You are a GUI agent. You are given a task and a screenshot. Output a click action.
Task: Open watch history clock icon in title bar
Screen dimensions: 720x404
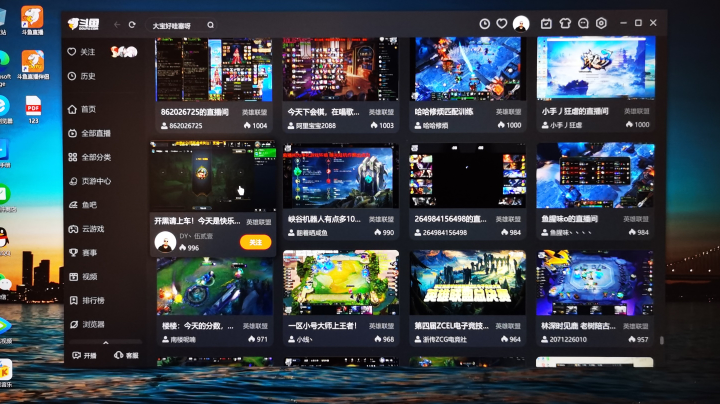point(484,23)
